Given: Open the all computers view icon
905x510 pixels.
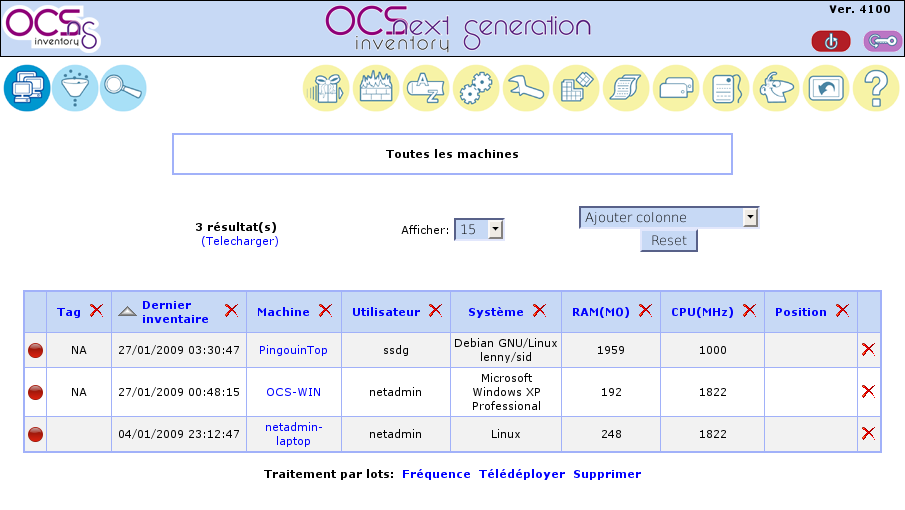Looking at the screenshot, I should pyautogui.click(x=27, y=88).
